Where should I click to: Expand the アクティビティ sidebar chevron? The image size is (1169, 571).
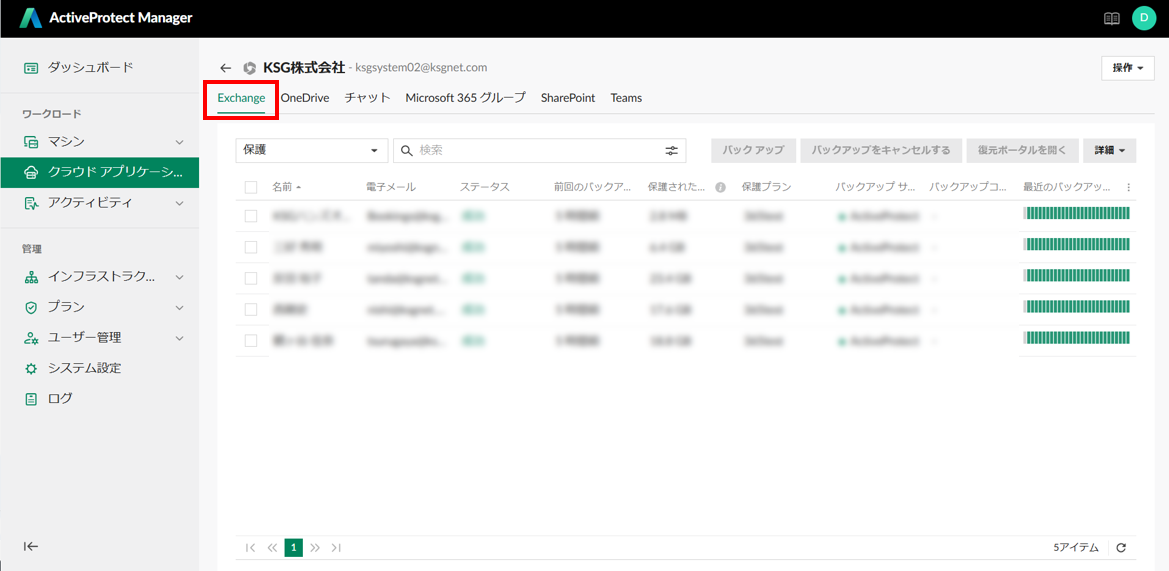(179, 203)
